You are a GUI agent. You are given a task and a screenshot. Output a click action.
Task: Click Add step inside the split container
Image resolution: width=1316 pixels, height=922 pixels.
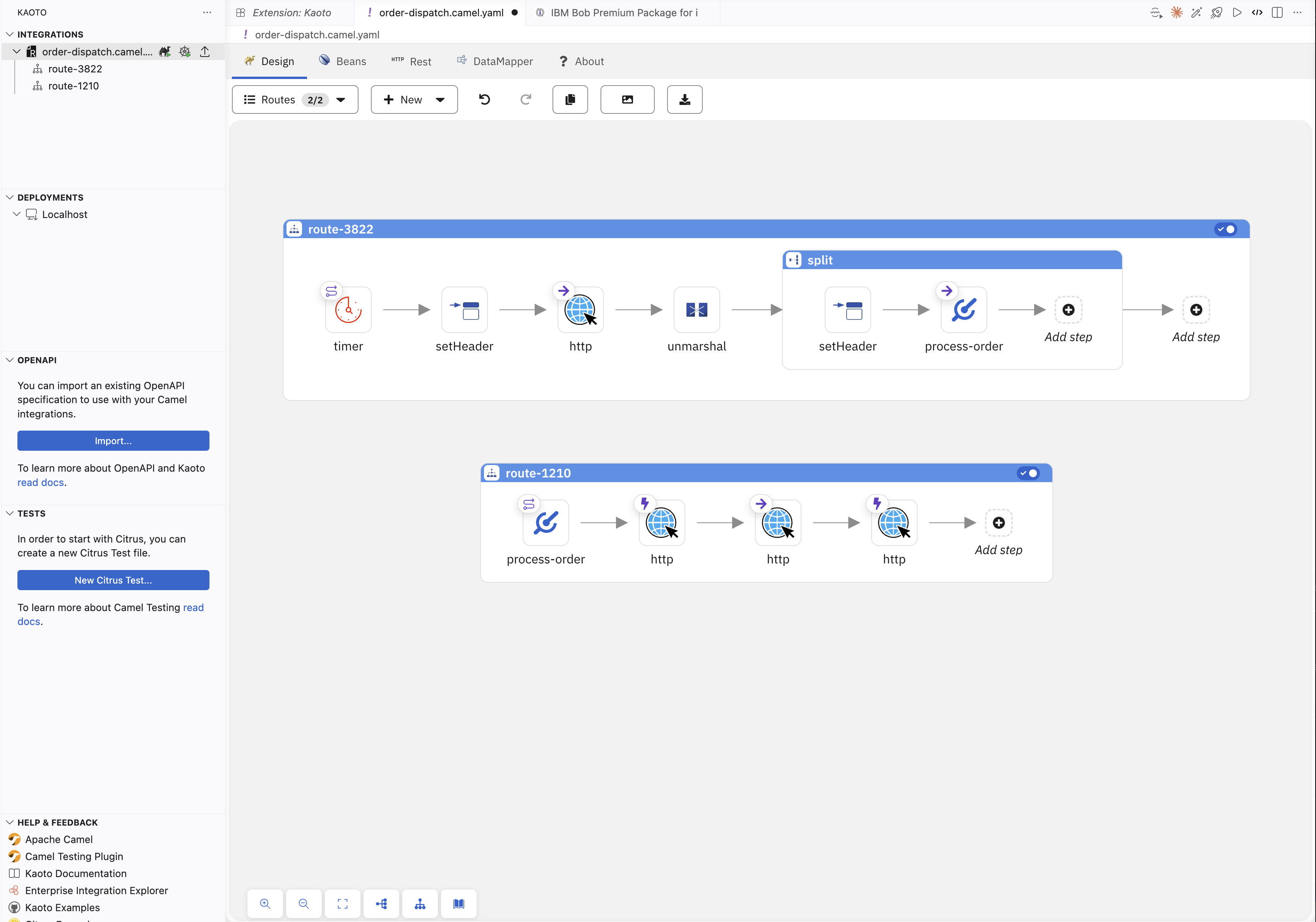point(1068,310)
